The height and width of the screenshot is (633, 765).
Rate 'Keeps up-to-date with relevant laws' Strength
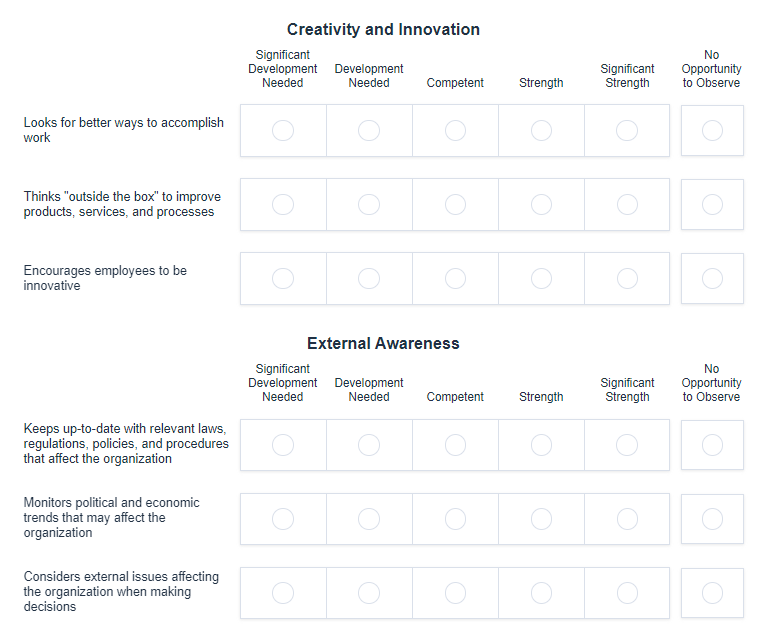pyautogui.click(x=541, y=444)
